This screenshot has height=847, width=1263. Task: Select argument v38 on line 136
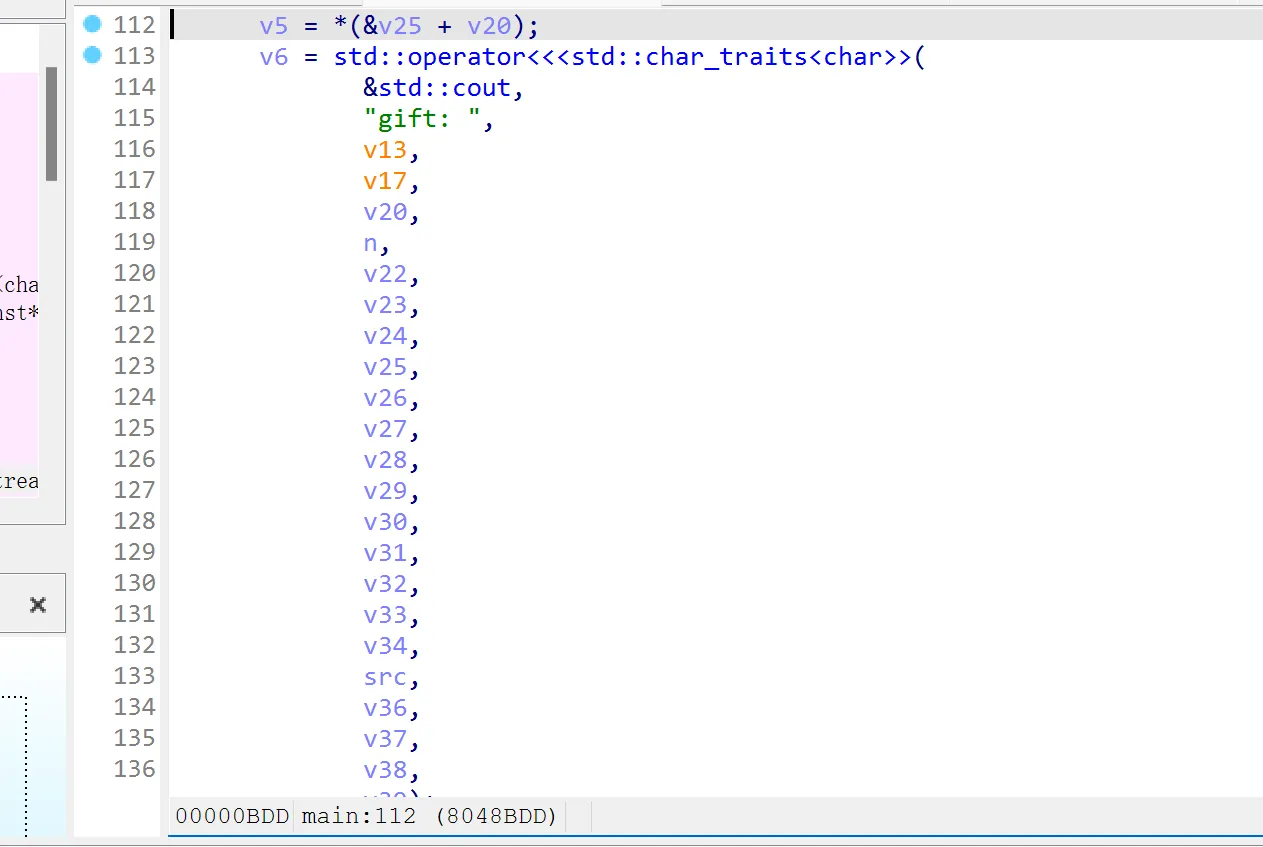pos(385,770)
